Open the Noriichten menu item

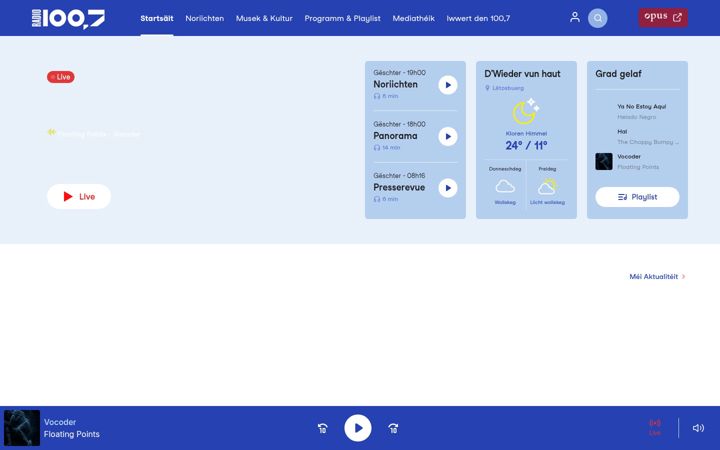(x=204, y=18)
